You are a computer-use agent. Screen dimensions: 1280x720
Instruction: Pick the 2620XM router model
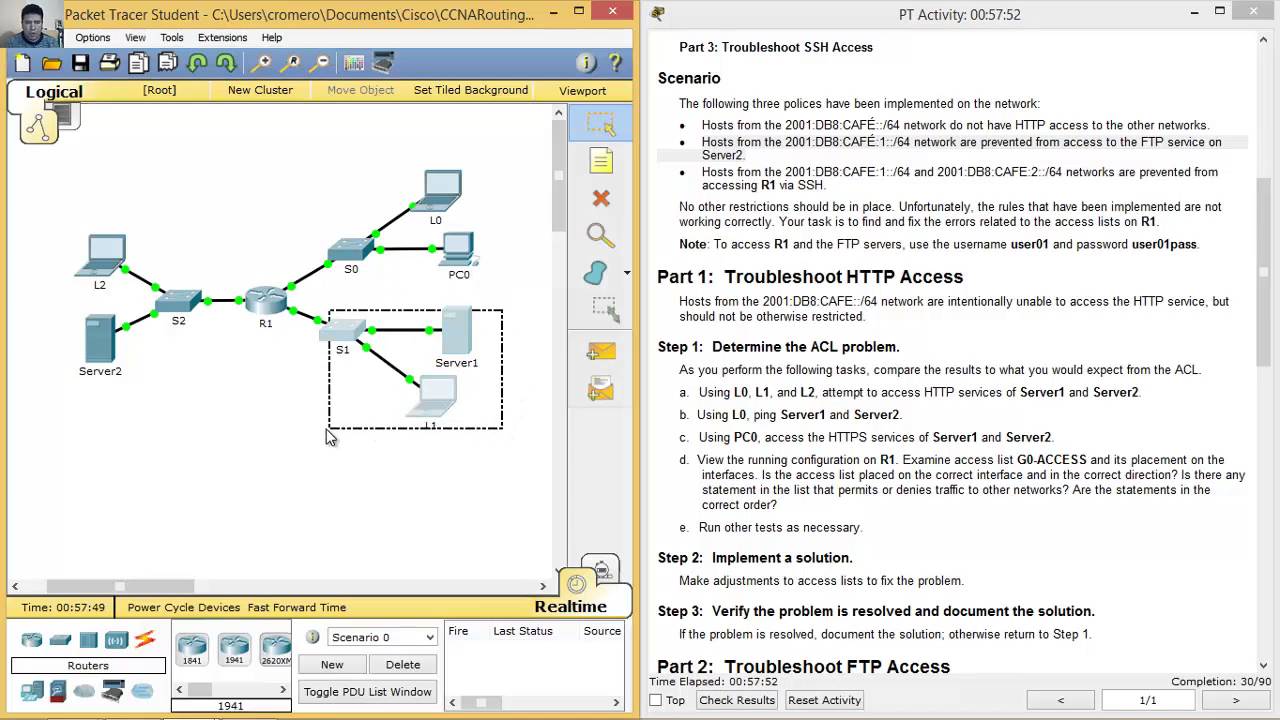[275, 650]
